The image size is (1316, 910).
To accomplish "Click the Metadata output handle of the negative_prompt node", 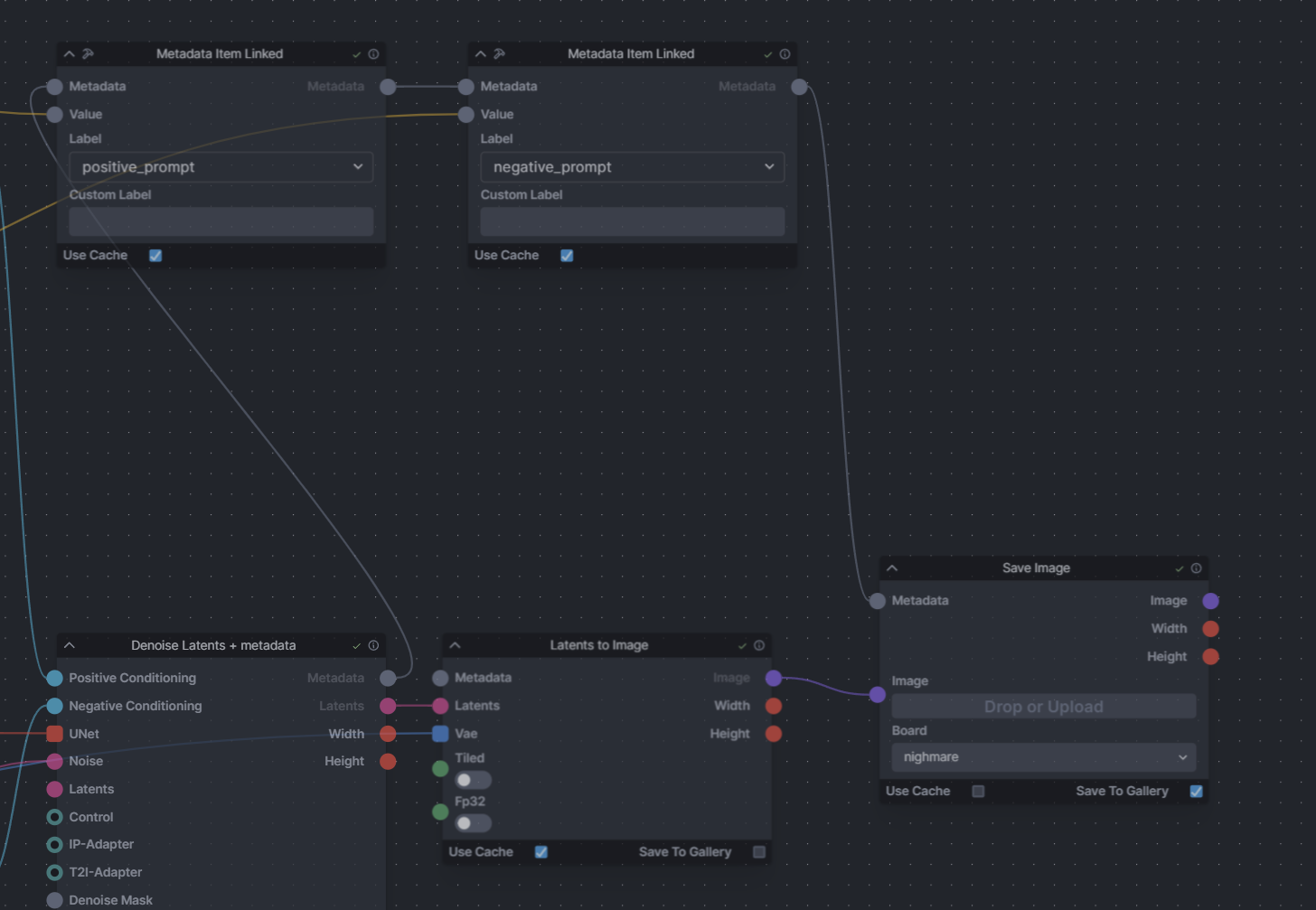I will pos(799,87).
